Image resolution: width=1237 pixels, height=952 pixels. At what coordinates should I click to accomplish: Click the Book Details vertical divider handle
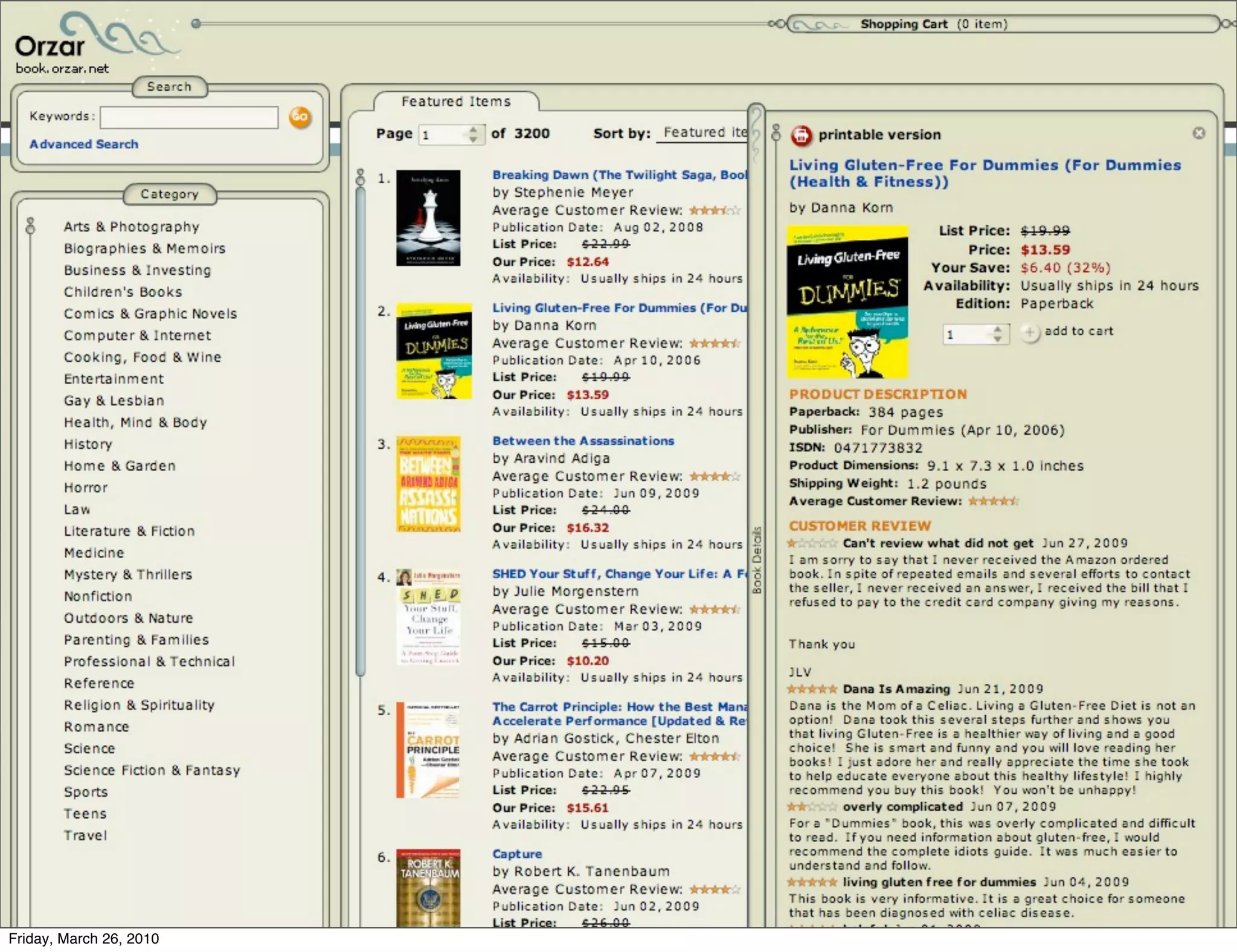(x=756, y=559)
